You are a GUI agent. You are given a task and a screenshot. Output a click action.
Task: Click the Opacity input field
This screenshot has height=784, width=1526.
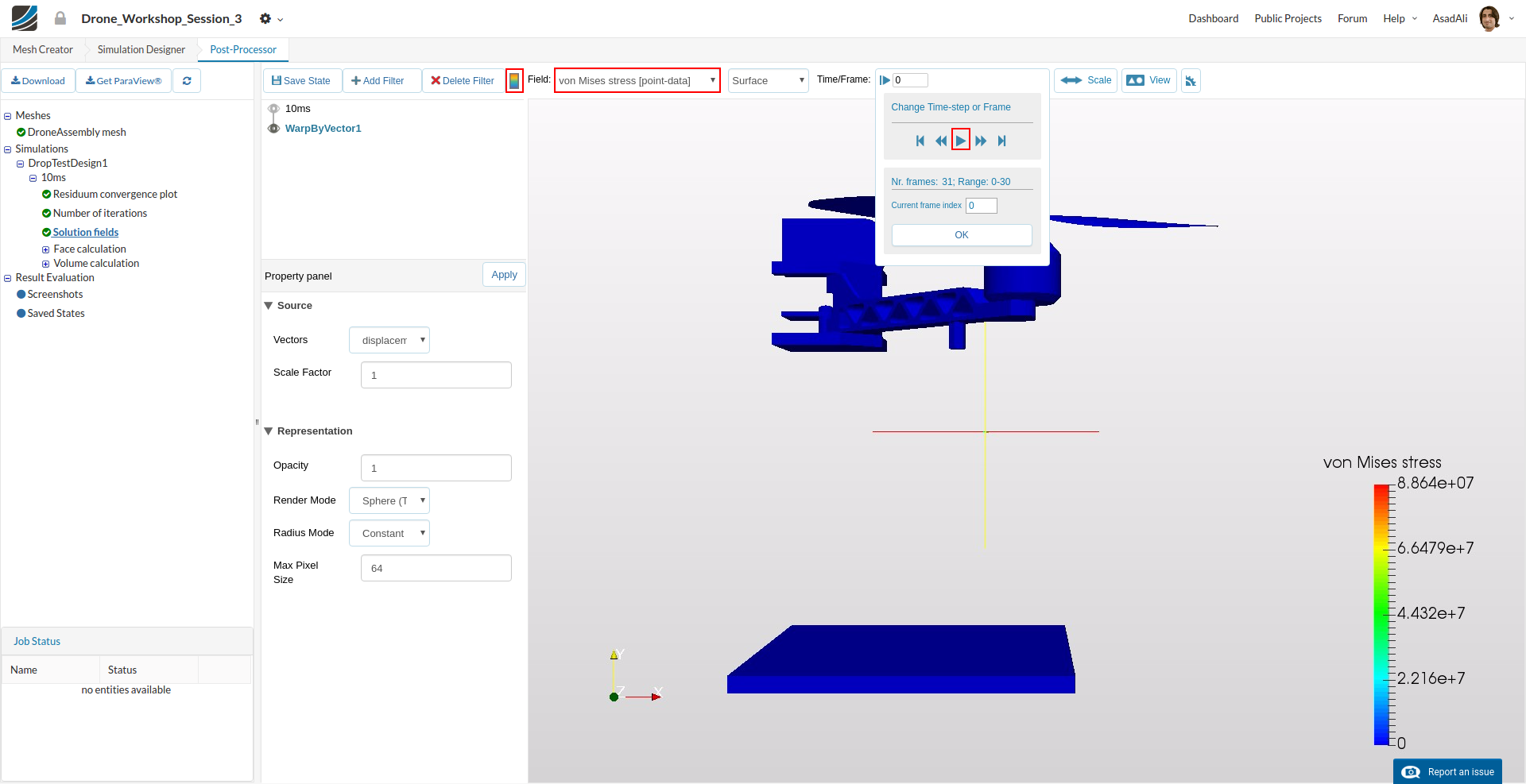(x=436, y=468)
